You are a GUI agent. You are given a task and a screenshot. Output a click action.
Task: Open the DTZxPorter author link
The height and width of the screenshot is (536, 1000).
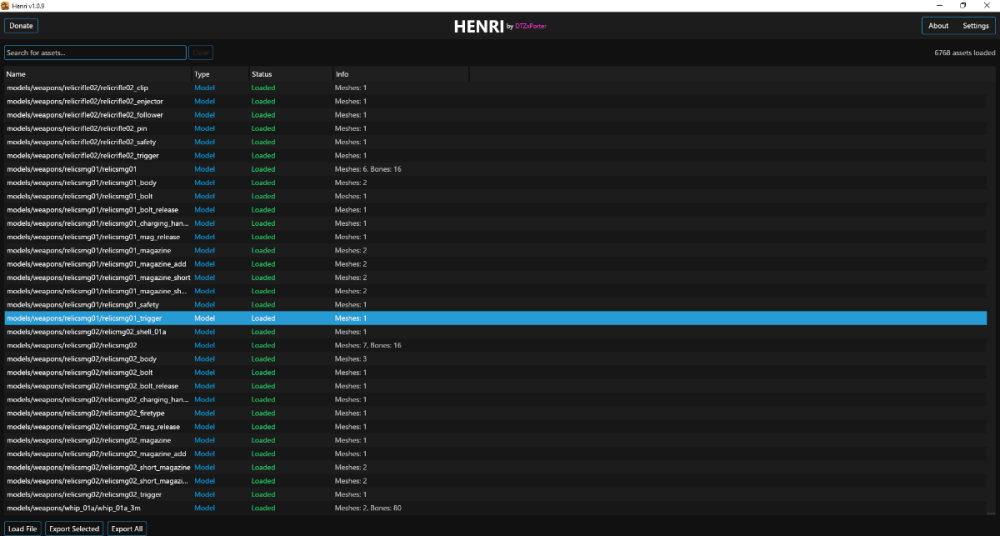(x=530, y=27)
